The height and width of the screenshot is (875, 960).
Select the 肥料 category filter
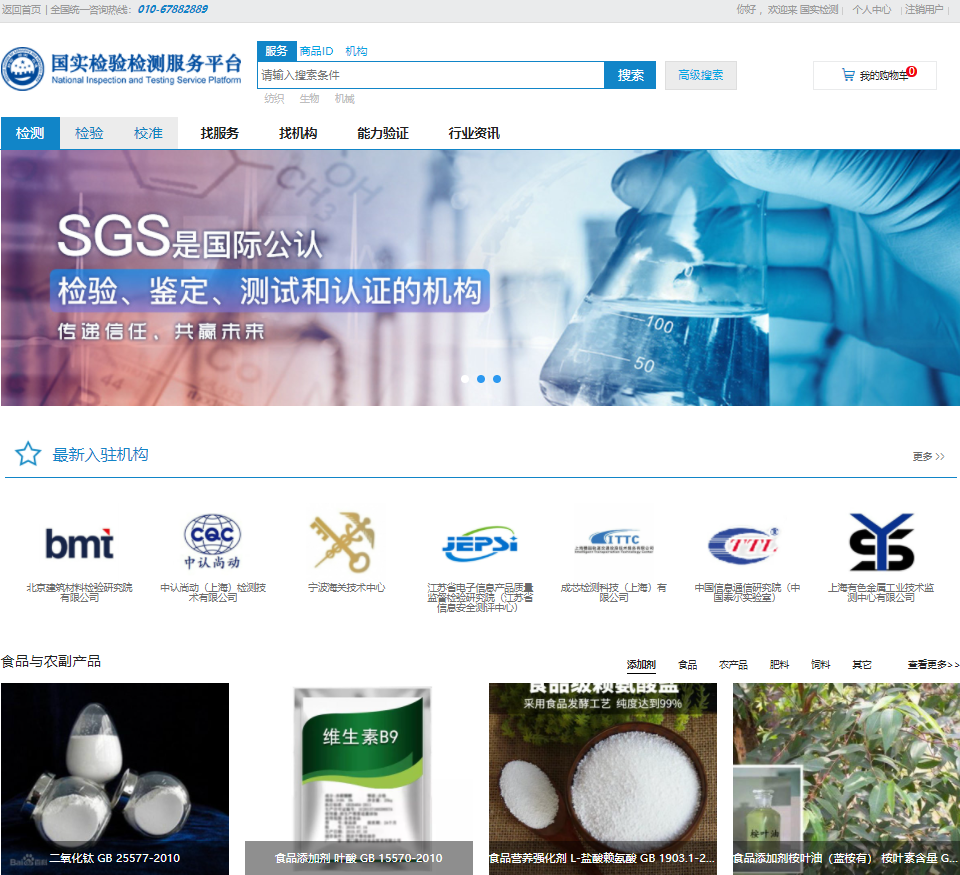click(779, 664)
